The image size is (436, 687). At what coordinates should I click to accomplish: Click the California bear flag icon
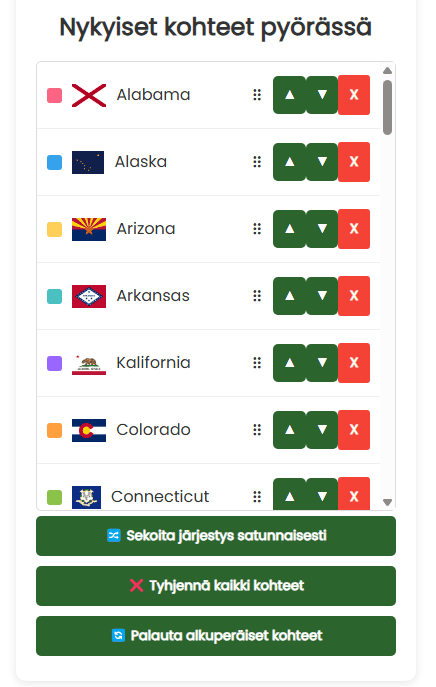(x=89, y=364)
